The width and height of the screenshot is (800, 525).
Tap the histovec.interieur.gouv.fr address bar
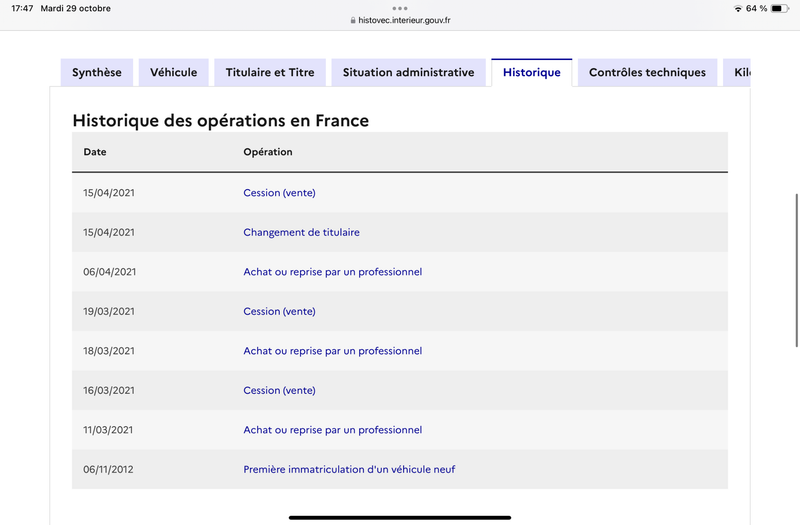pos(400,20)
